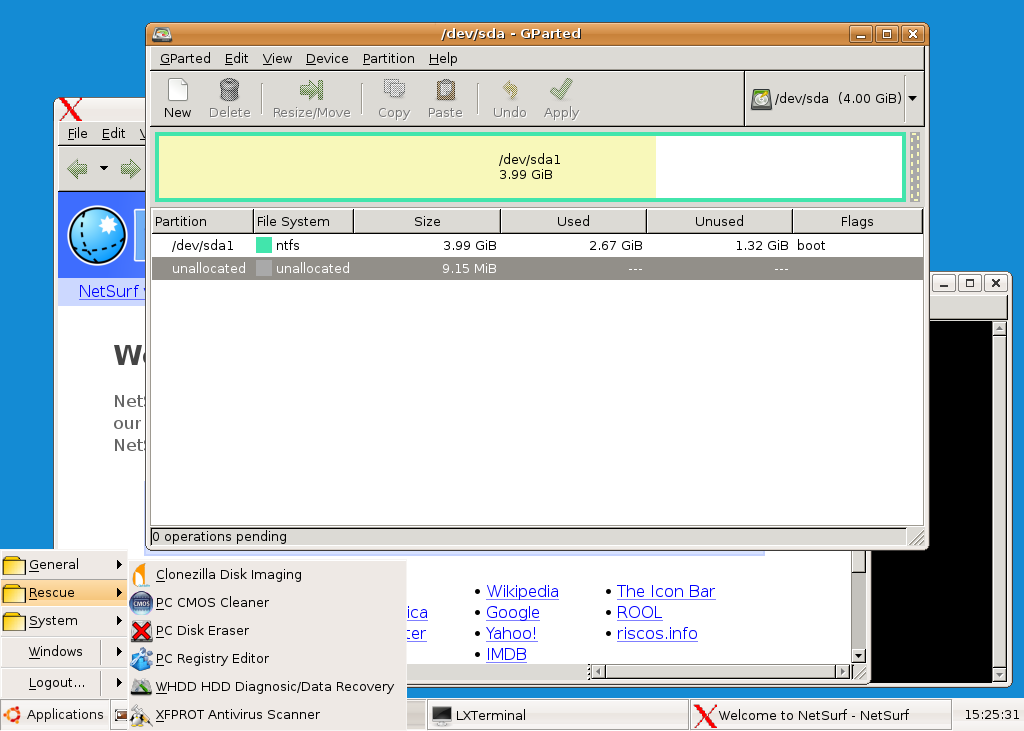The image size is (1024, 731).
Task: Click the Flags column header
Action: (857, 221)
